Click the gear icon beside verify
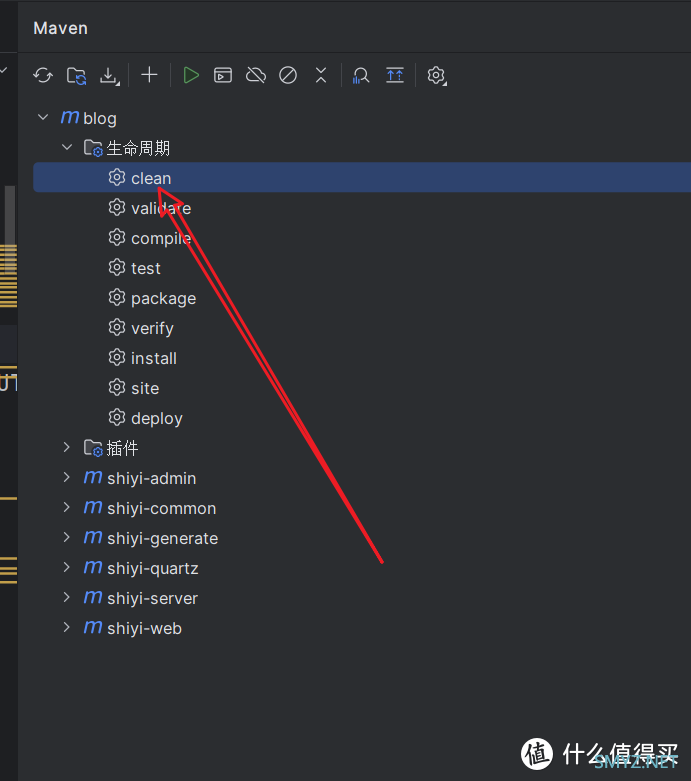 (117, 327)
